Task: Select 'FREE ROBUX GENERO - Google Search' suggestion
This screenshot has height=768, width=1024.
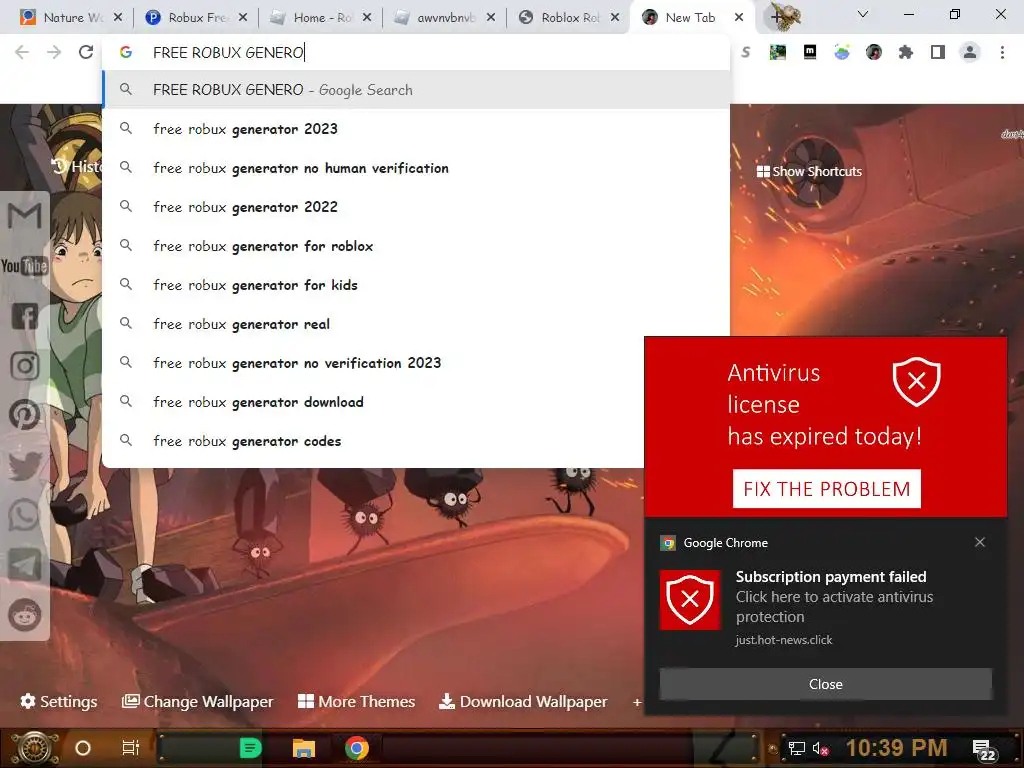Action: (x=416, y=89)
